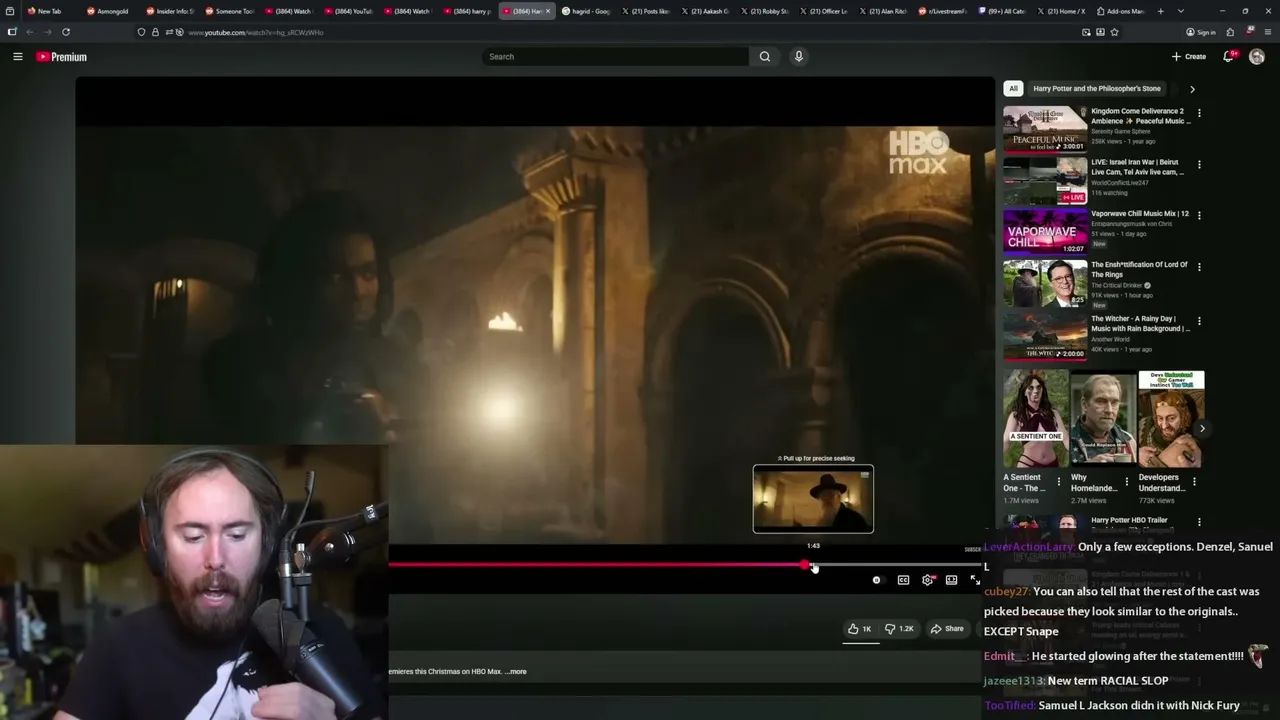Open the YouTube guide hamburger menu

pos(17,57)
